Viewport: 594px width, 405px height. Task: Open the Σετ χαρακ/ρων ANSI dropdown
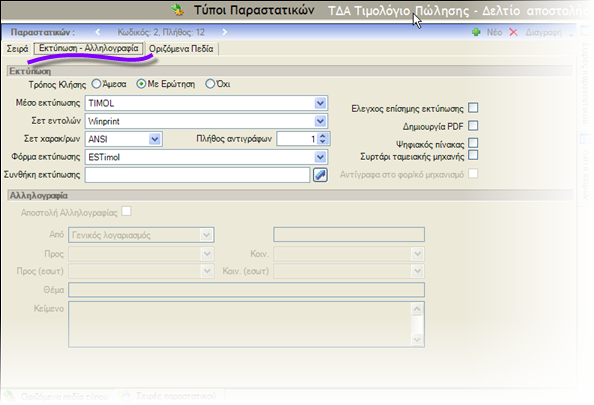[155, 139]
